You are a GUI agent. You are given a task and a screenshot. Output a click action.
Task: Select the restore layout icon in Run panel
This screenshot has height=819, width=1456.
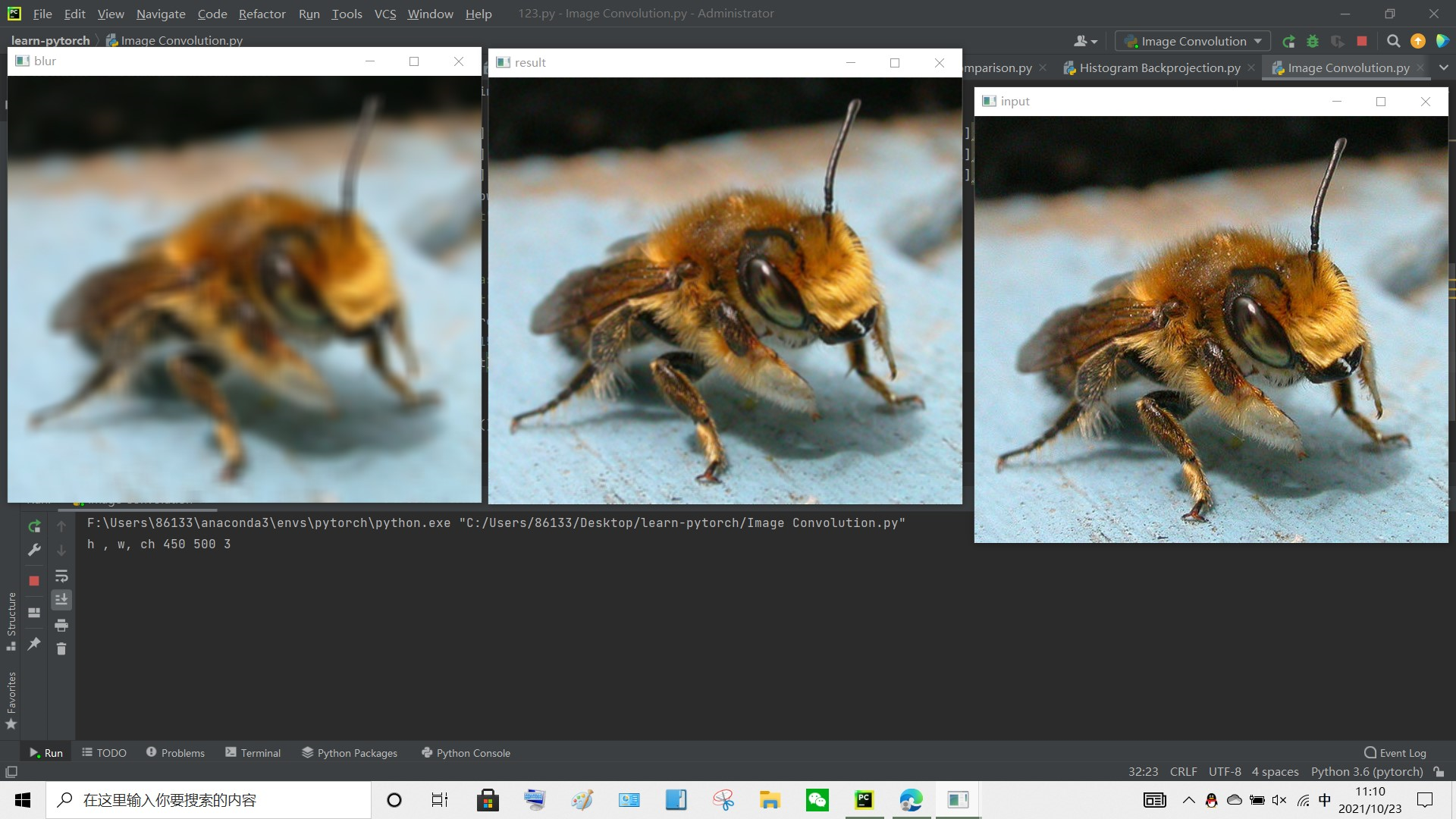(x=33, y=613)
